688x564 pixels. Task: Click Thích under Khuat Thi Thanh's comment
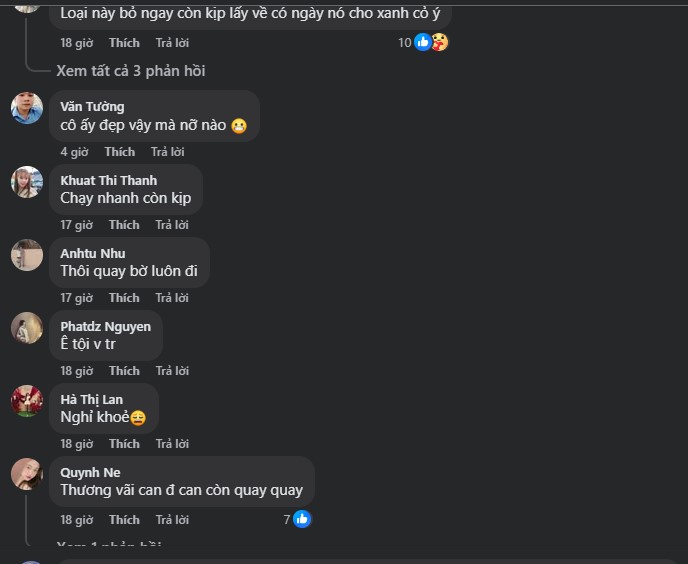point(124,225)
